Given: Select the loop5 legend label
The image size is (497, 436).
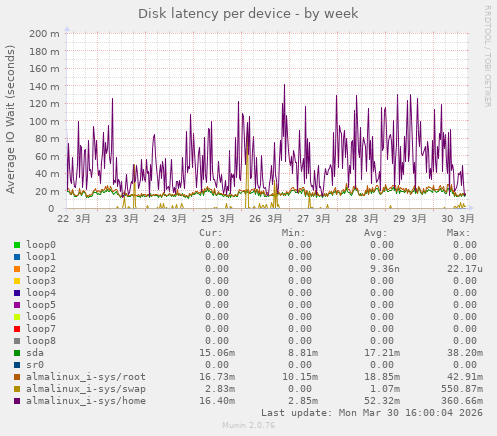Looking at the screenshot, I should [x=41, y=305].
